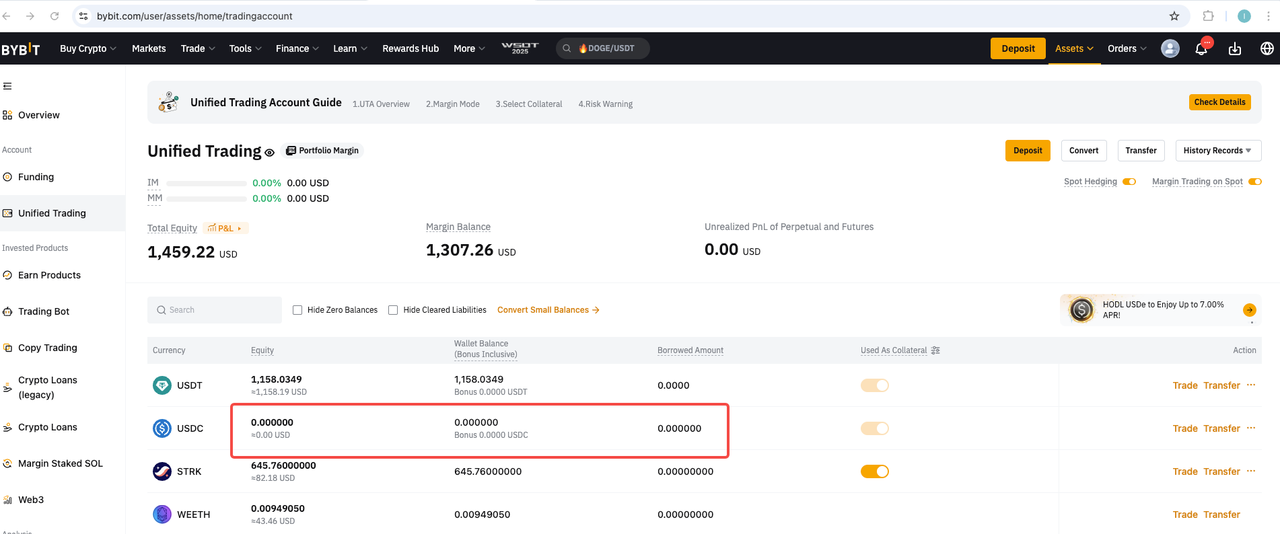Disable STRK used as collateral
The width and height of the screenshot is (1280, 534).
pos(875,471)
